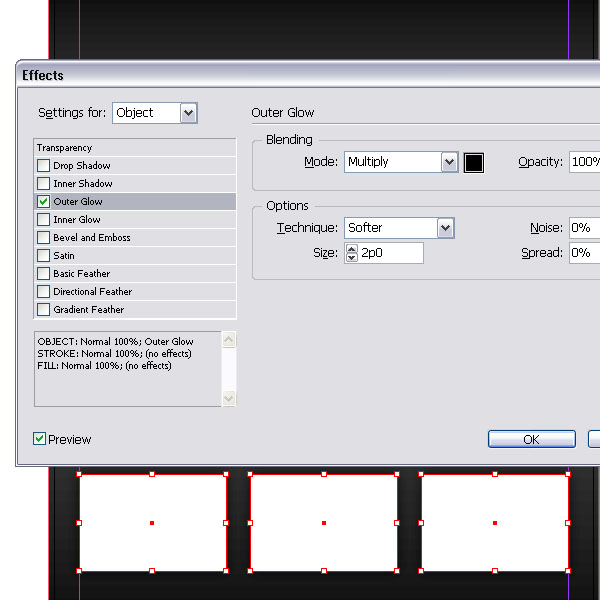600x600 pixels.
Task: Open the blending Mode Multiply dropdown
Action: pyautogui.click(x=401, y=162)
